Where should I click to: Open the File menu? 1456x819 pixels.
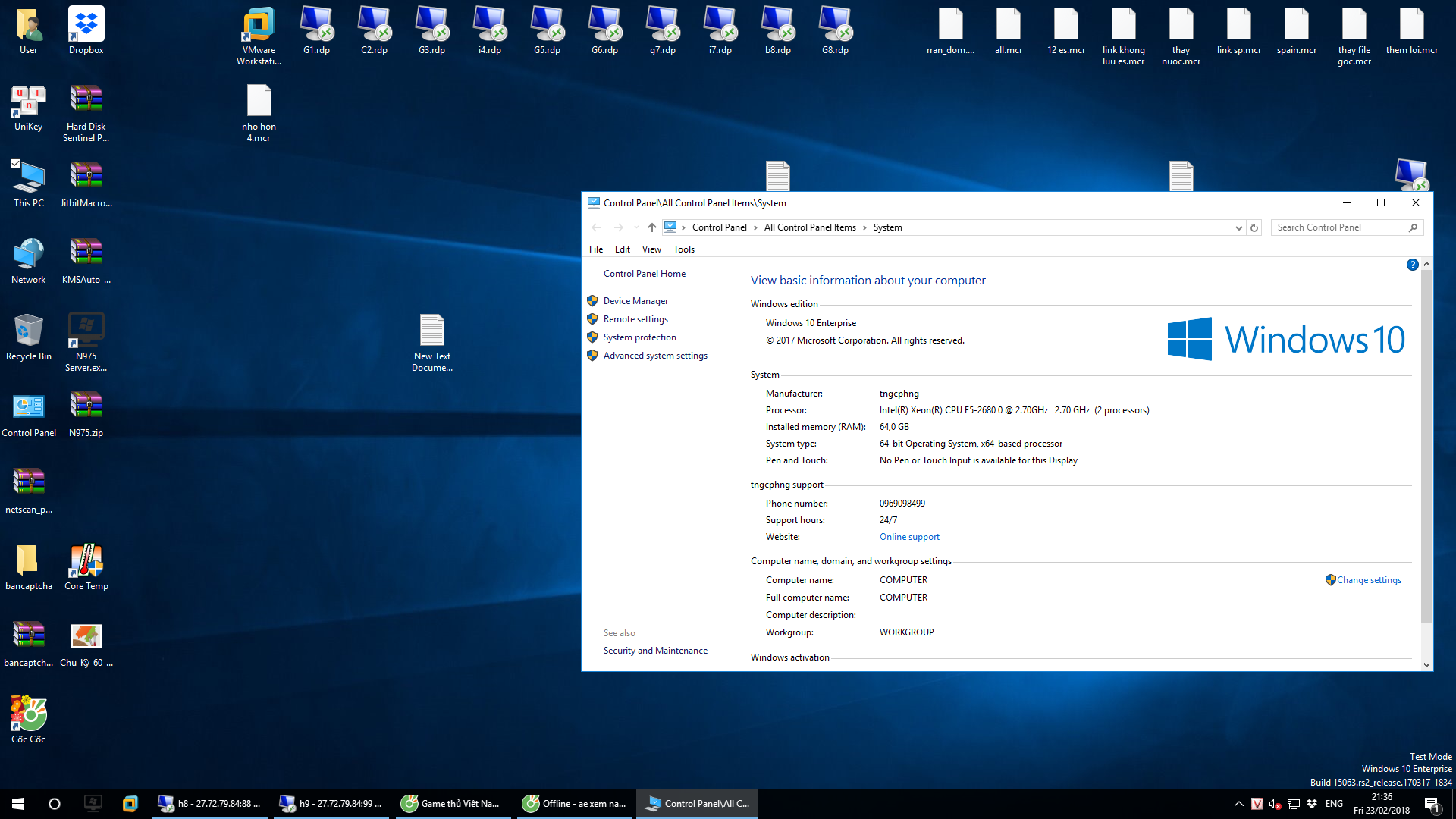click(x=596, y=249)
